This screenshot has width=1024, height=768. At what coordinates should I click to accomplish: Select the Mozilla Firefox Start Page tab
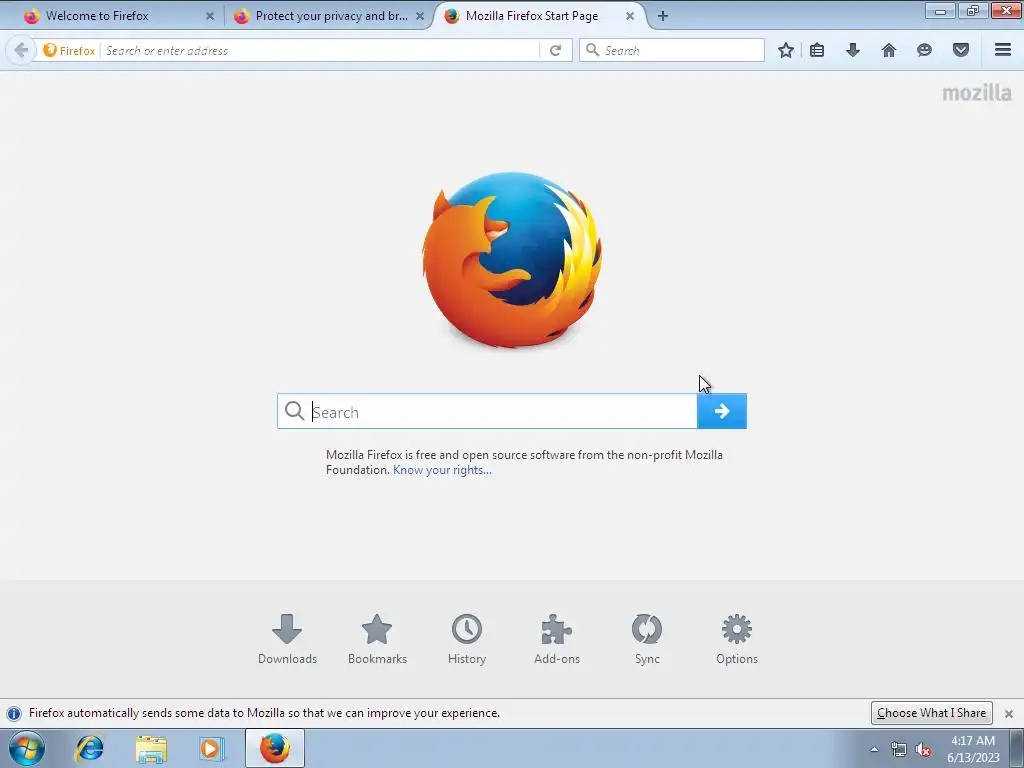(x=532, y=16)
